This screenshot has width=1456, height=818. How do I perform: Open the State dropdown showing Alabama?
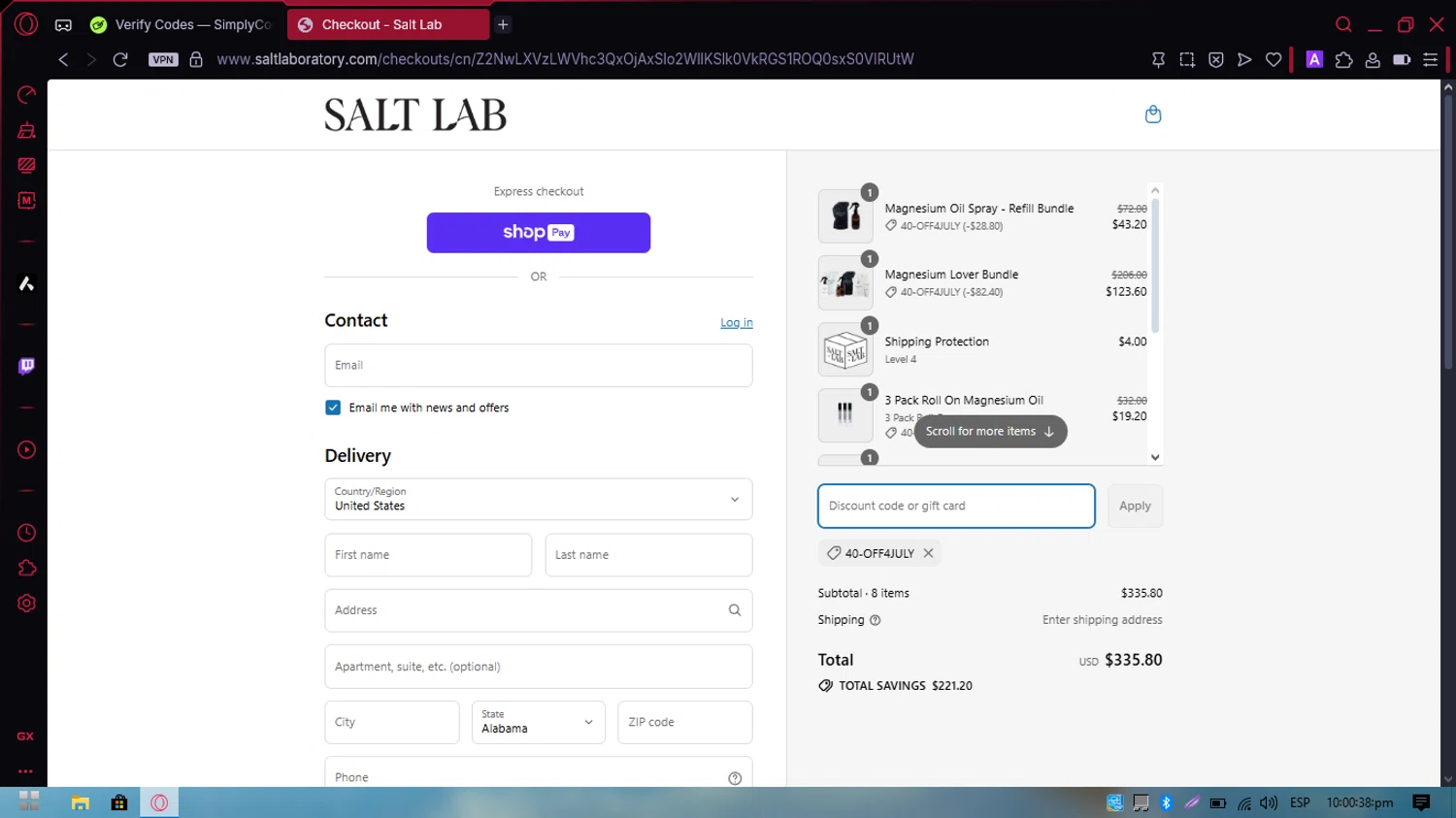coord(539,722)
